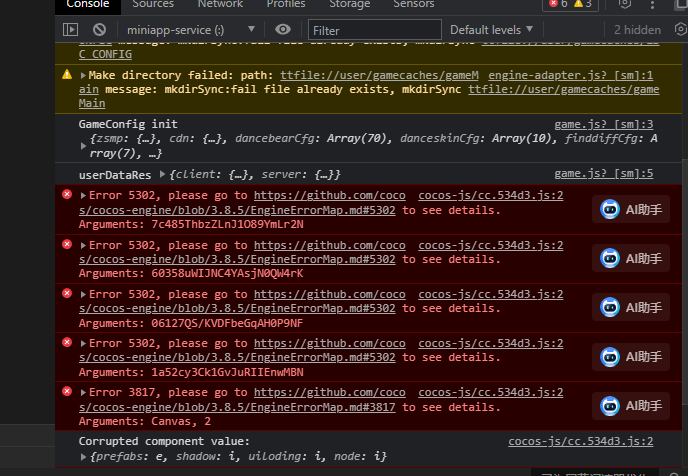Image resolution: width=688 pixels, height=476 pixels.
Task: Click the 2 hidden messages label
Action: (637, 30)
